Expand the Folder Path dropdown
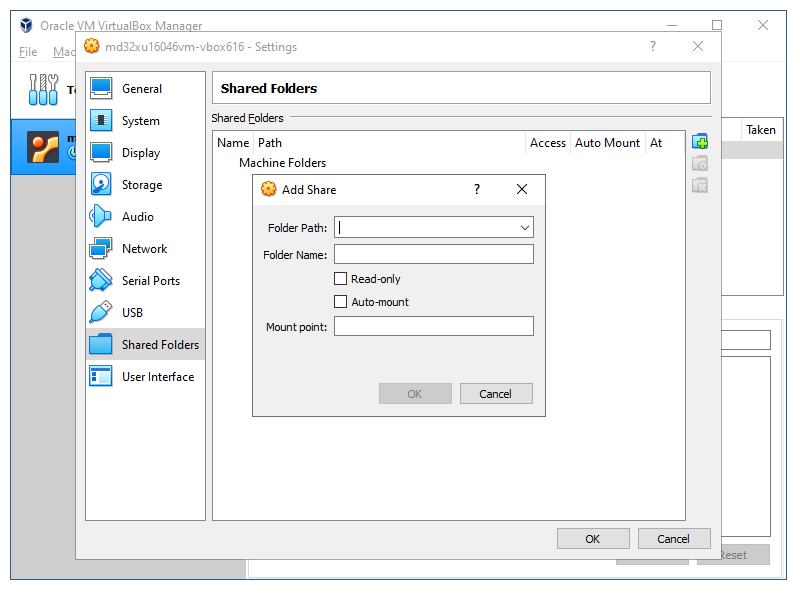This screenshot has height=600, width=800. 524,228
